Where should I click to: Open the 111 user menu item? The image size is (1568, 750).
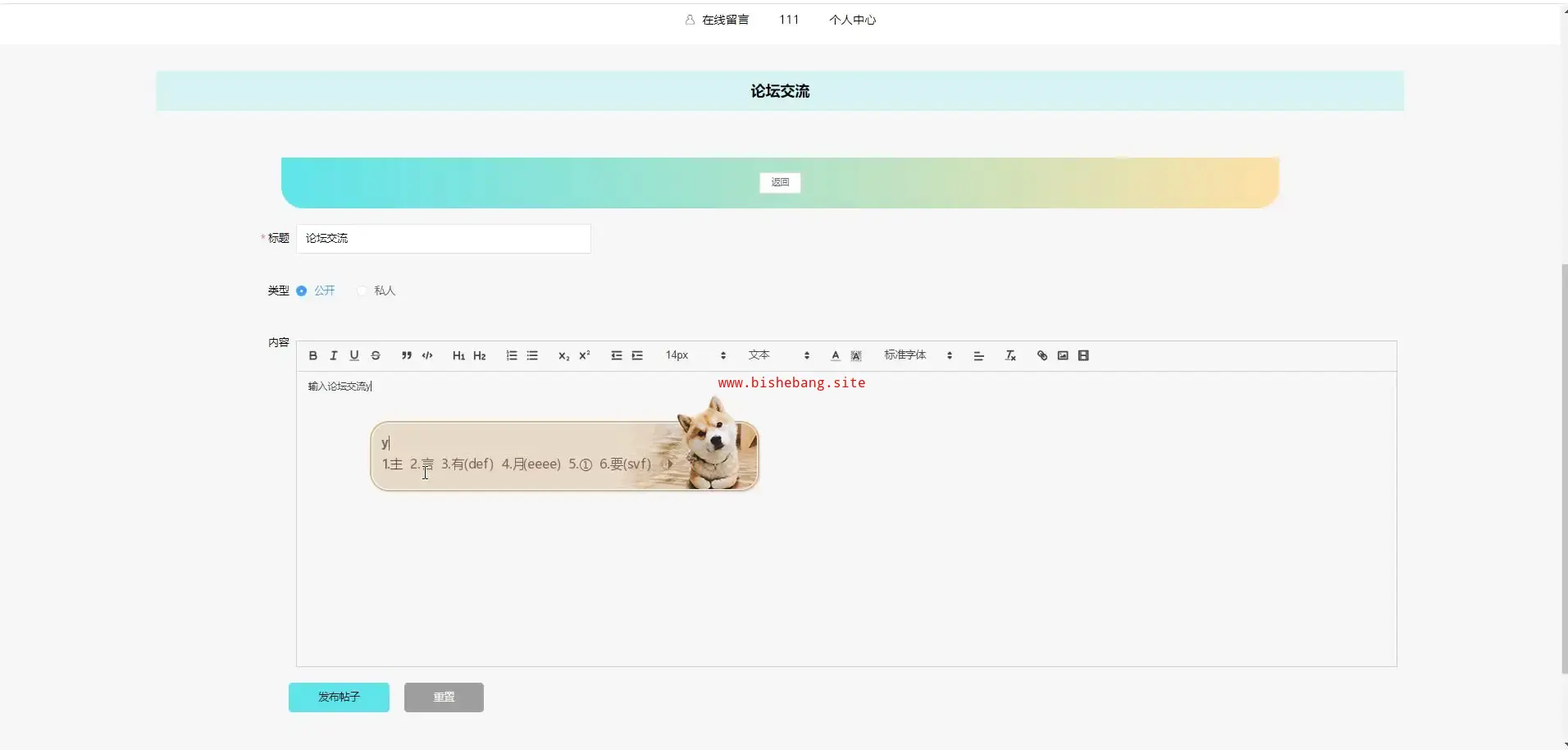pos(789,20)
